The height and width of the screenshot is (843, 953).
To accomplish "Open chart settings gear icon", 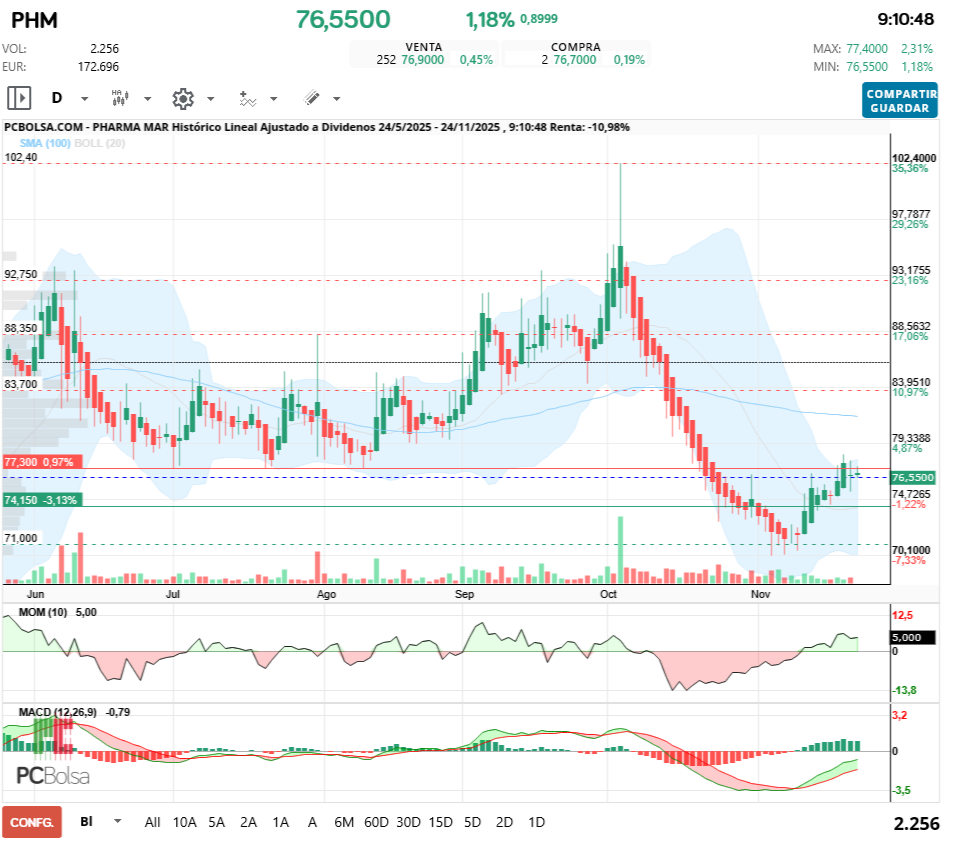I will pyautogui.click(x=182, y=98).
